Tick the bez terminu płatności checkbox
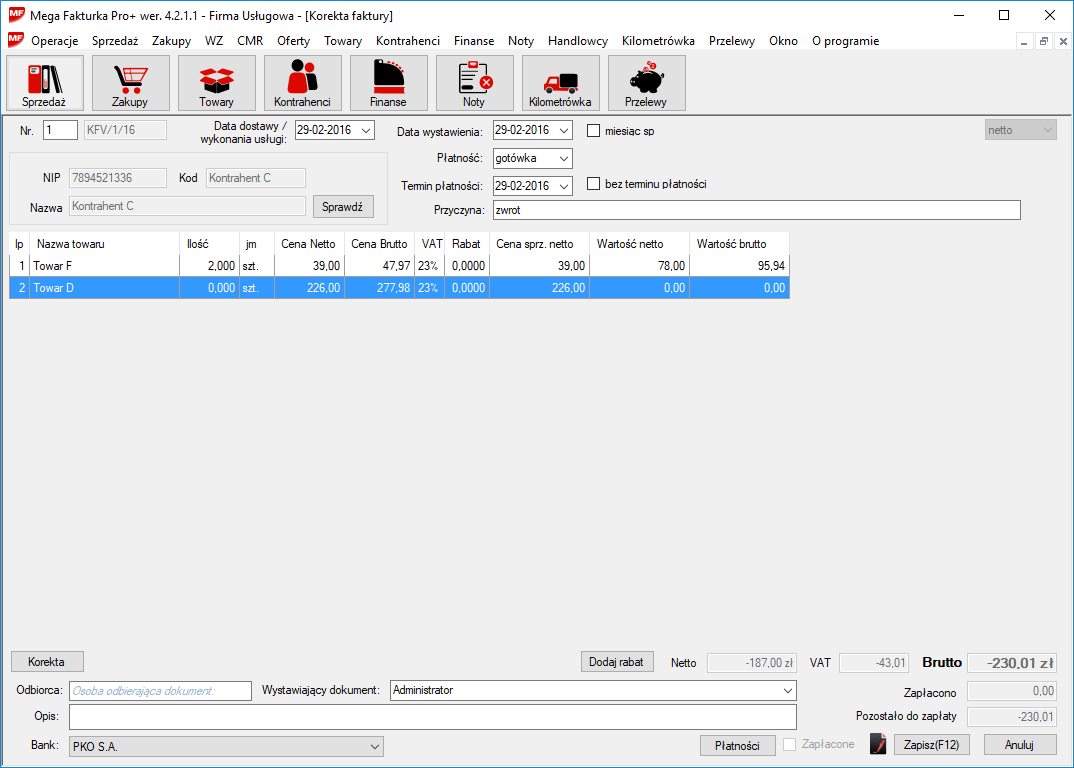The height and width of the screenshot is (768, 1074). coord(593,184)
